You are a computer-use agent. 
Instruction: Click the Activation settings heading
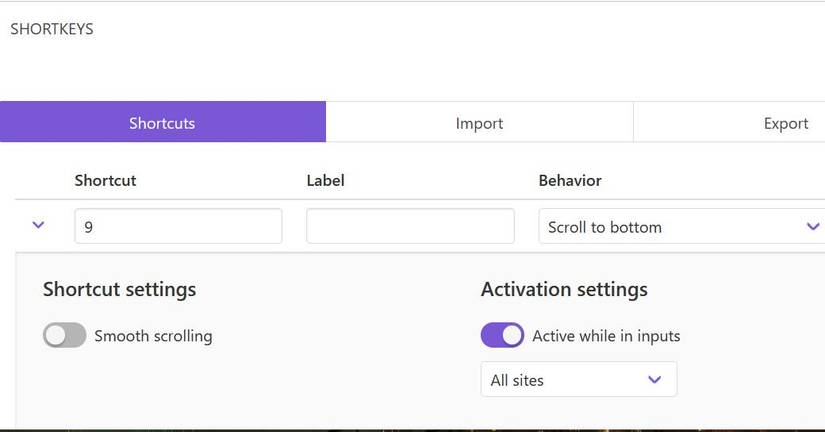564,290
